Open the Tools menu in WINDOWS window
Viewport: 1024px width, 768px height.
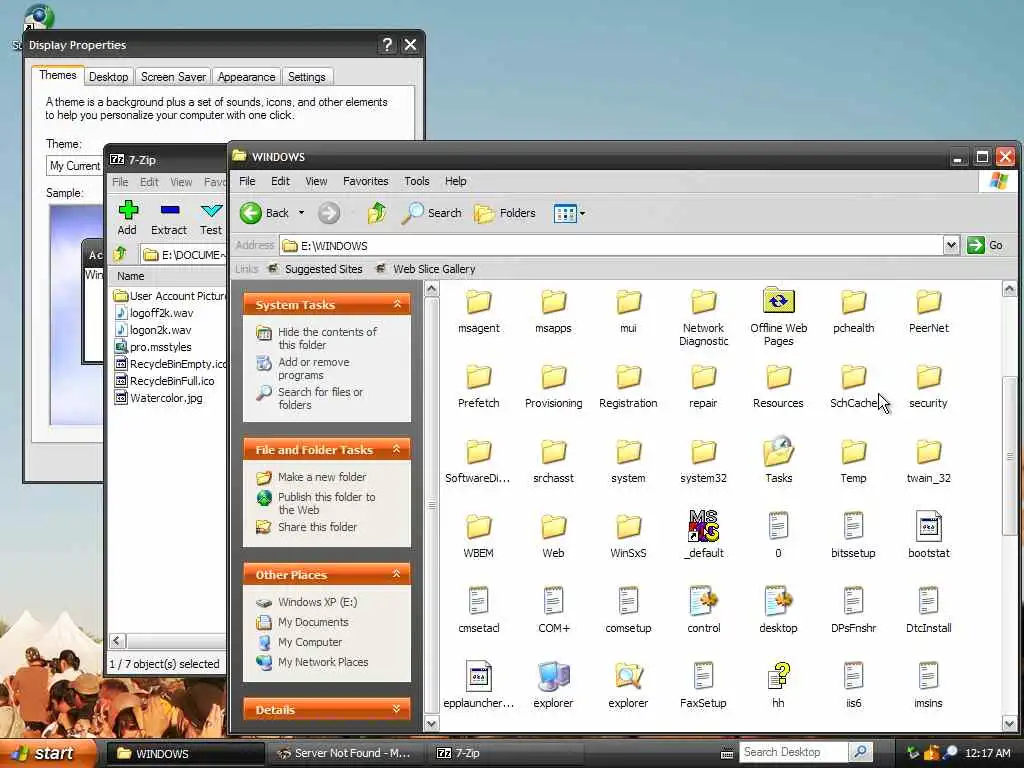(x=417, y=181)
